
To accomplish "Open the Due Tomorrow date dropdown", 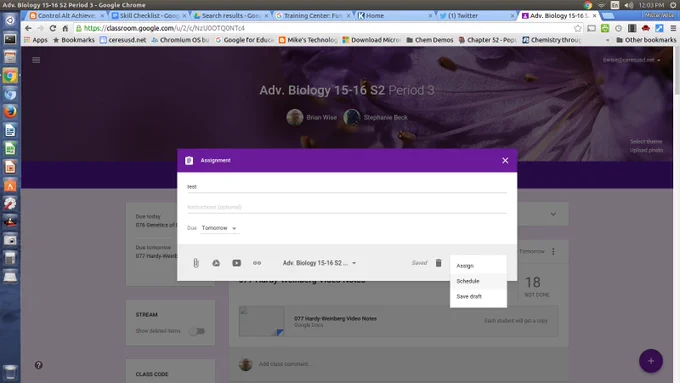I will tap(219, 228).
